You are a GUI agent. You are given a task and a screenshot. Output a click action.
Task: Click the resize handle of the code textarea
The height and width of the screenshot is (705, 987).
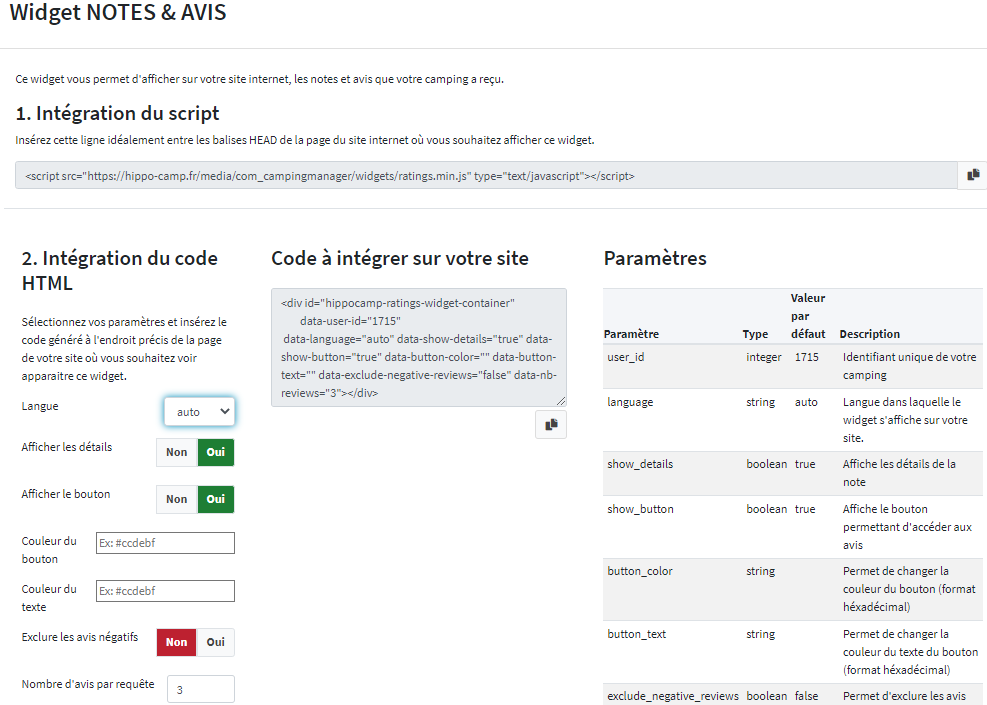(561, 400)
